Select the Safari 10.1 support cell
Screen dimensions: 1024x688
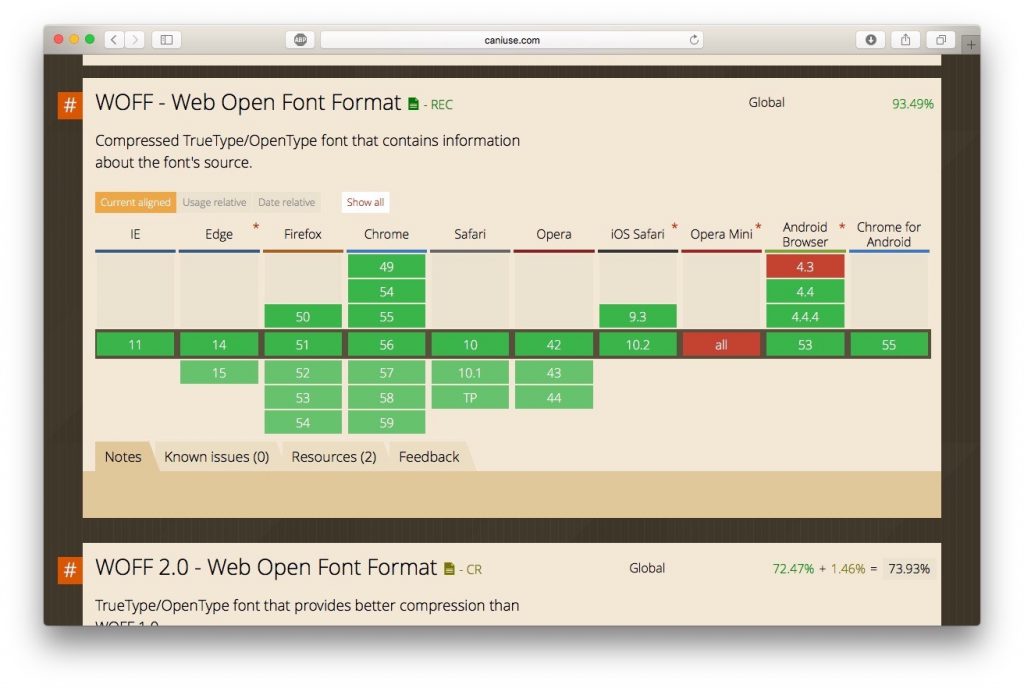(470, 373)
